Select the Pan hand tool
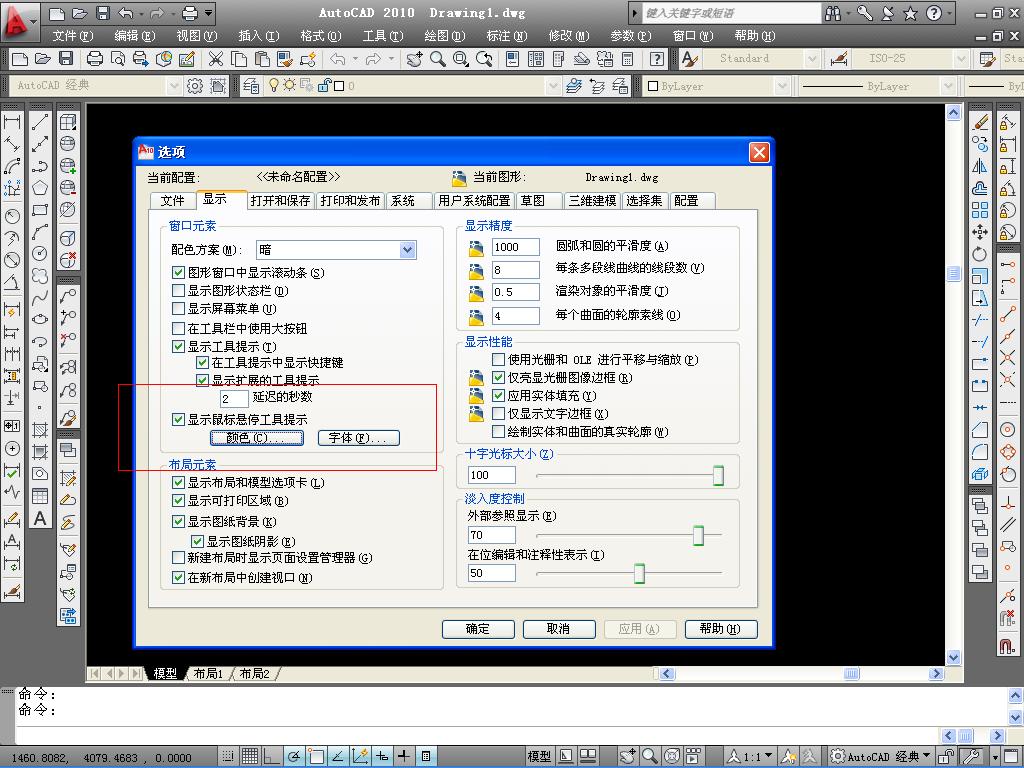 point(414,59)
